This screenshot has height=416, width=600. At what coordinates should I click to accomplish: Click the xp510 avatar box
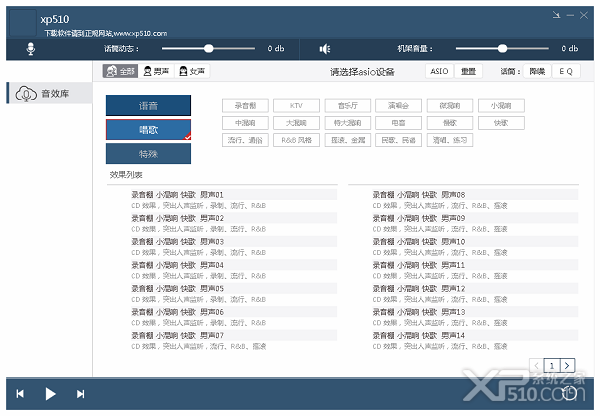(x=23, y=23)
